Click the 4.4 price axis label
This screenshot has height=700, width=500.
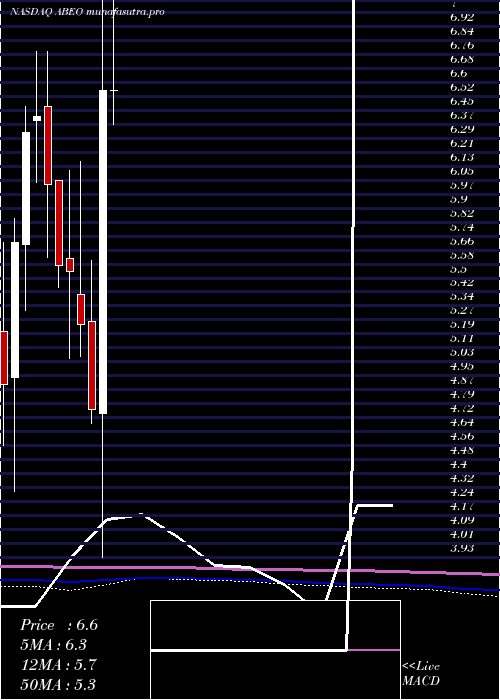459,464
